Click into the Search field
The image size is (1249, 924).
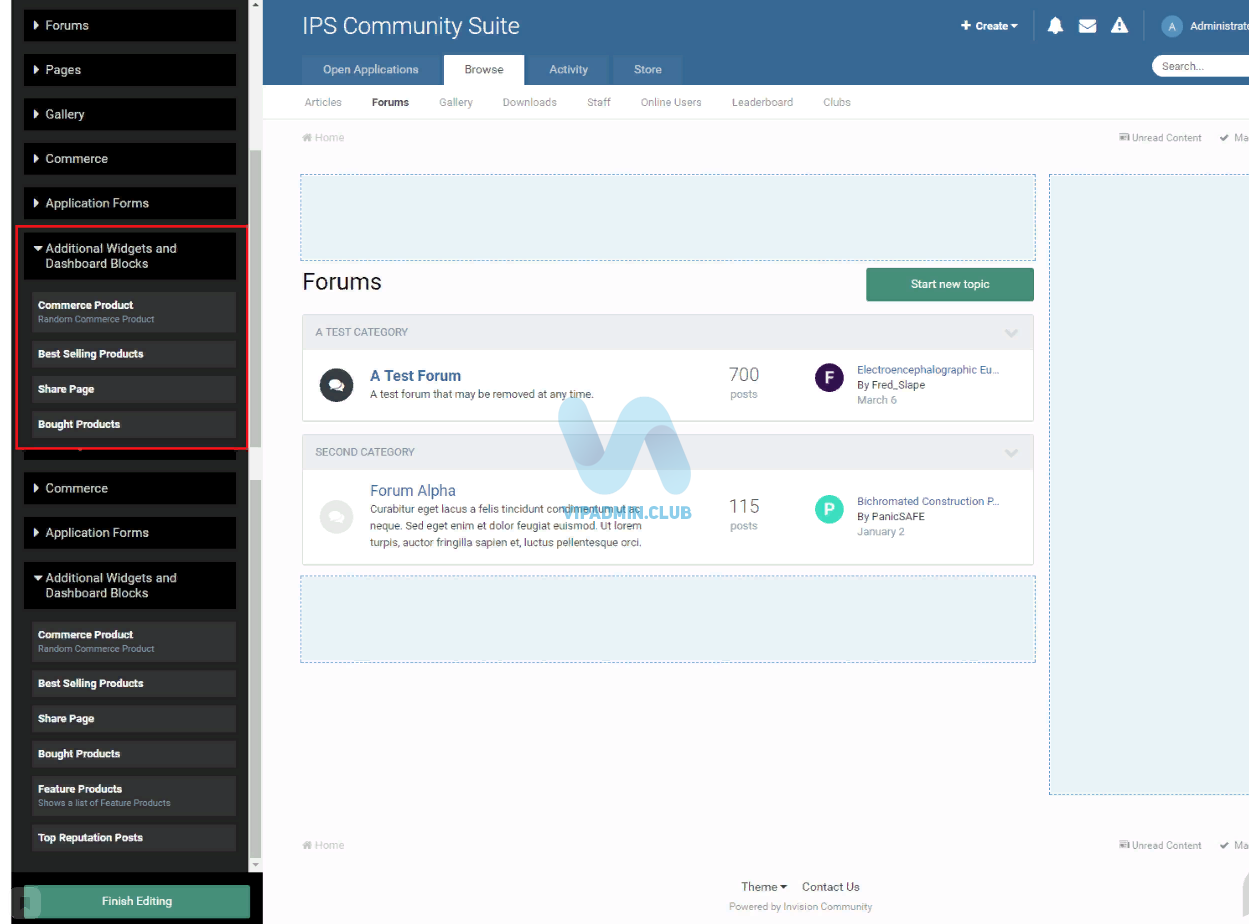[x=1200, y=66]
